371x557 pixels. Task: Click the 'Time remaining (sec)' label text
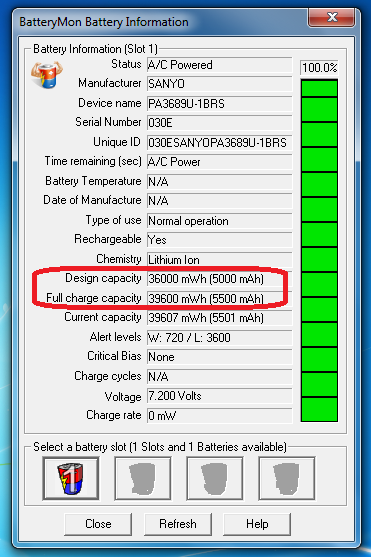tap(93, 161)
